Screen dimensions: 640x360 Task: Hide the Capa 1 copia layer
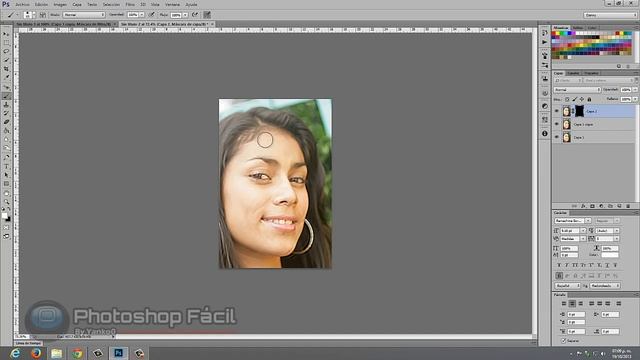(x=557, y=124)
